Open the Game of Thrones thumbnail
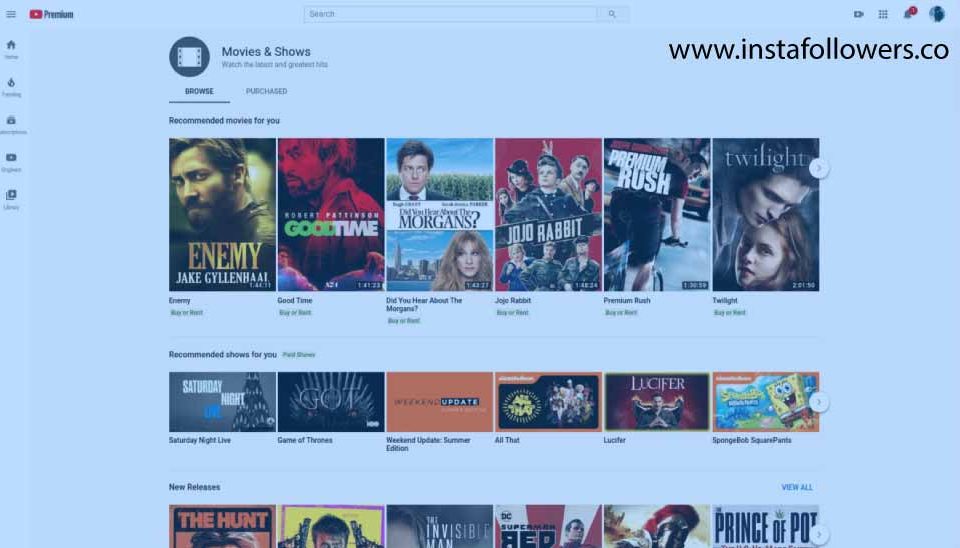 (x=331, y=402)
